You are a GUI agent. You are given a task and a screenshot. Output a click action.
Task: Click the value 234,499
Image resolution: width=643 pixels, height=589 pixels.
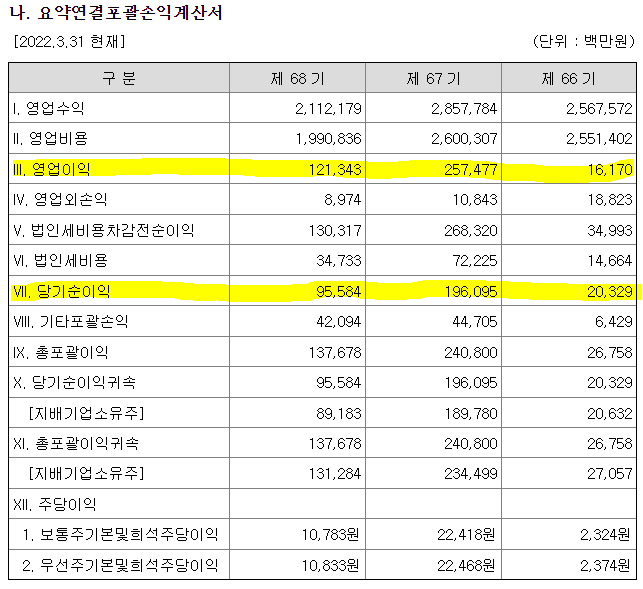coord(471,474)
